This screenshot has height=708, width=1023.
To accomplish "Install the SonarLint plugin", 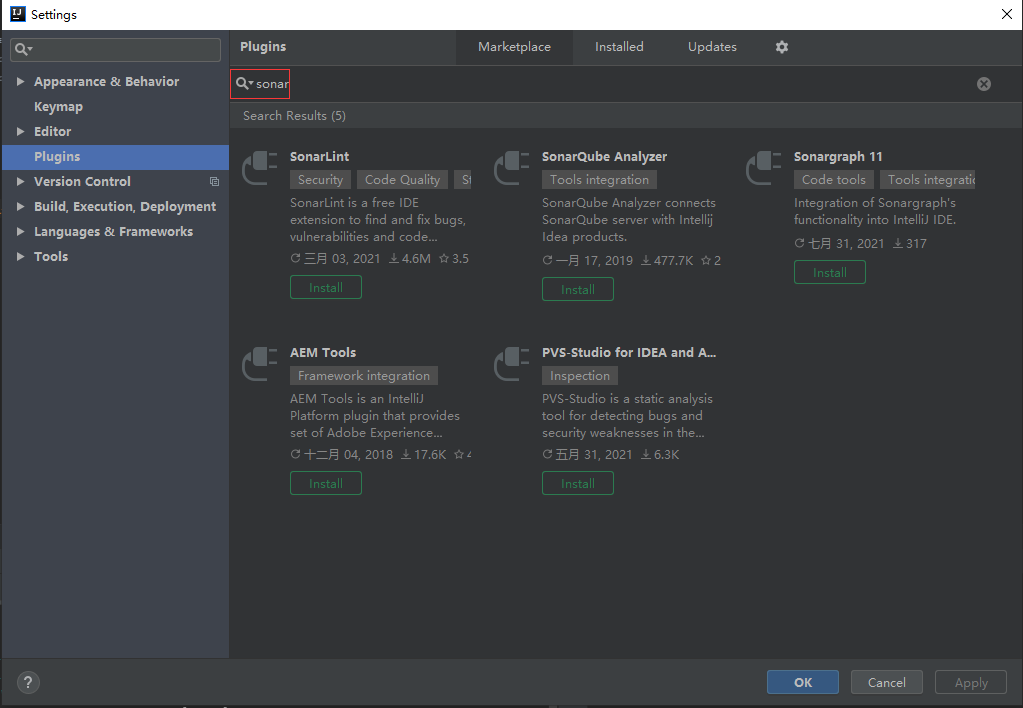I will tap(326, 287).
